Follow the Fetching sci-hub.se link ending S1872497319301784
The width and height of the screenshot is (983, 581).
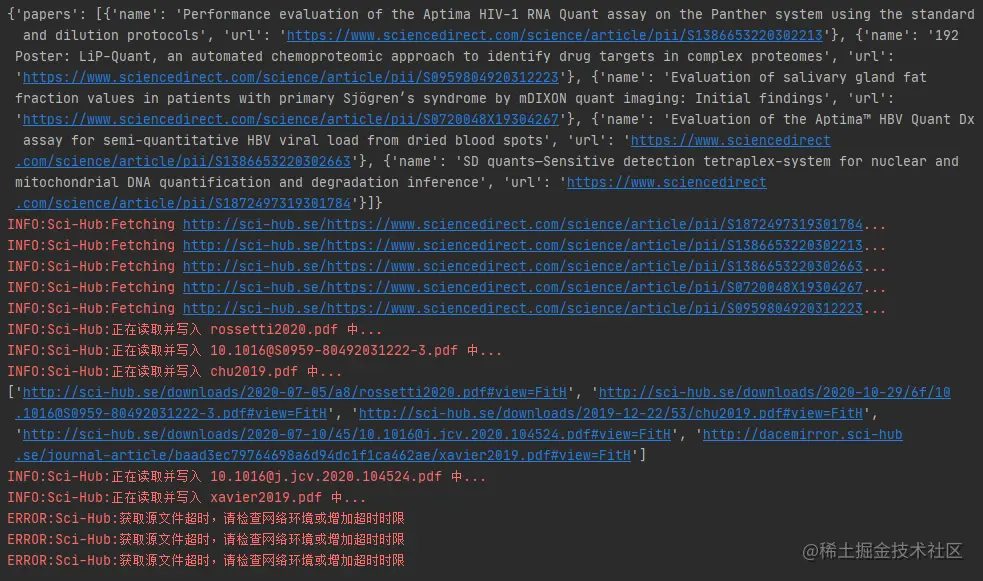(523, 224)
